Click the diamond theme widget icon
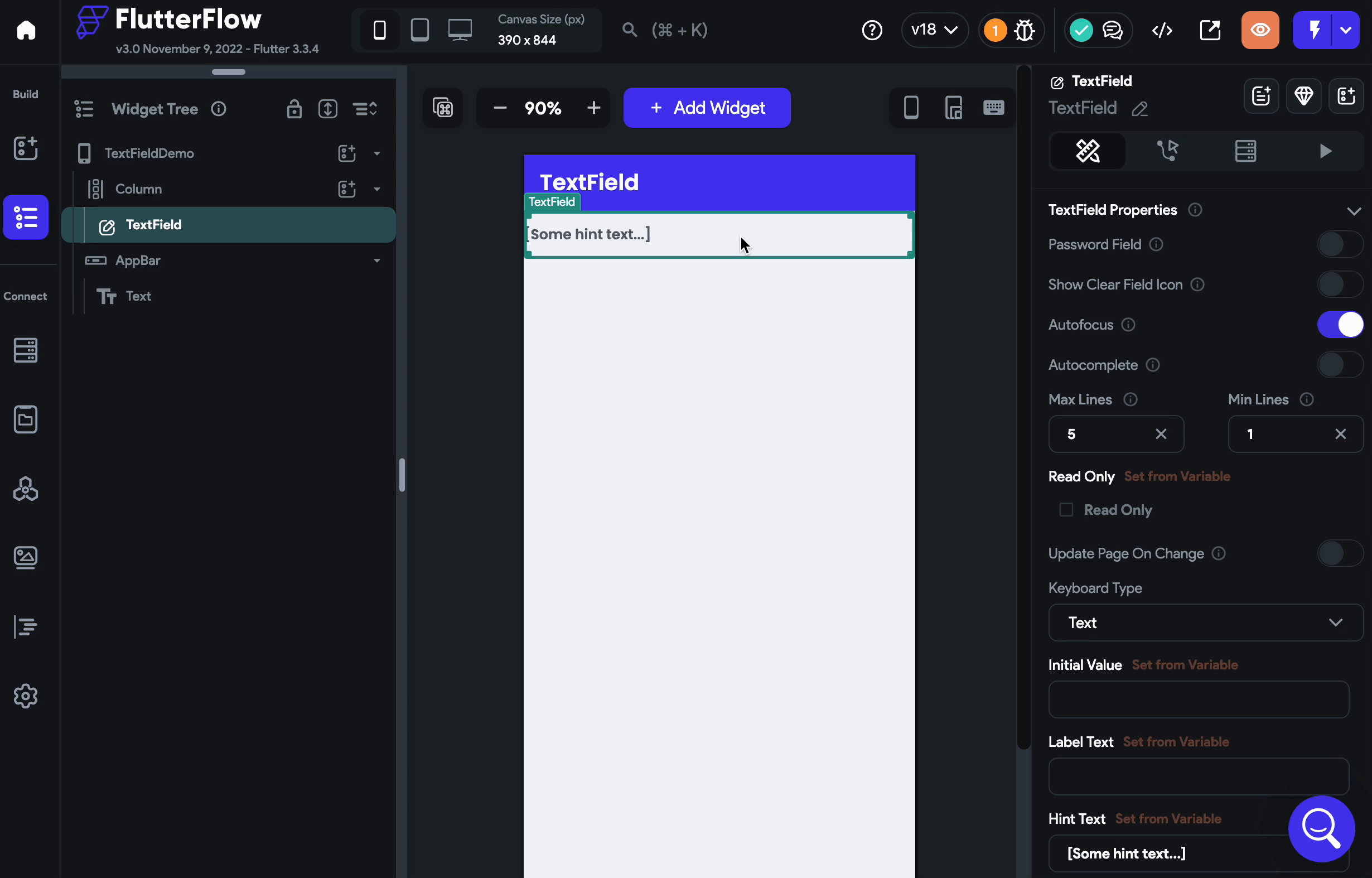The height and width of the screenshot is (878, 1372). (1303, 96)
